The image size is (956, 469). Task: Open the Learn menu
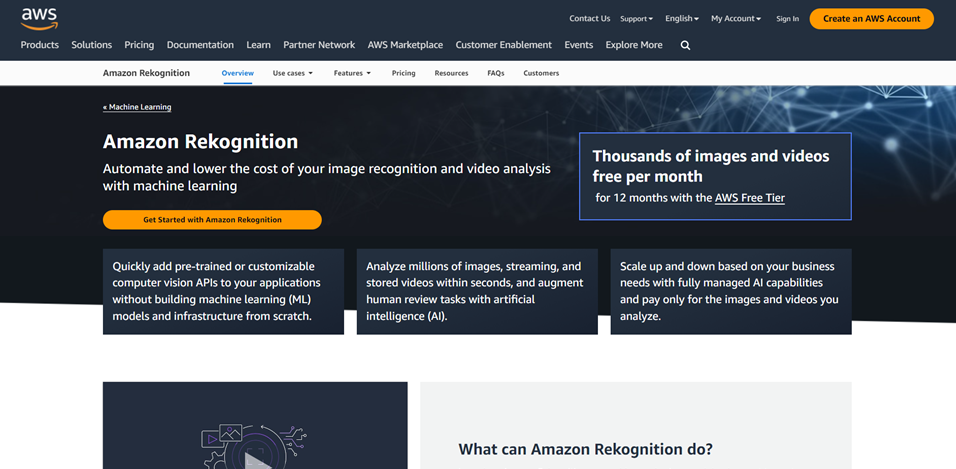[x=259, y=45]
